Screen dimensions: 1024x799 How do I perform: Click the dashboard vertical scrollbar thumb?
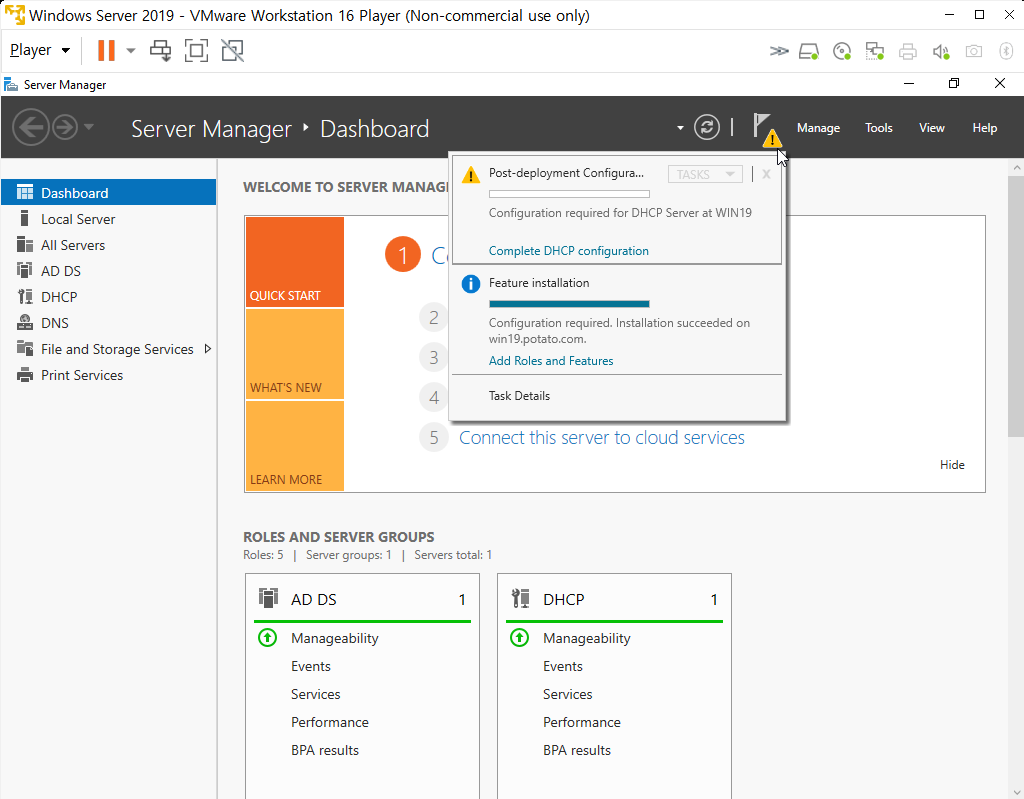[1016, 306]
